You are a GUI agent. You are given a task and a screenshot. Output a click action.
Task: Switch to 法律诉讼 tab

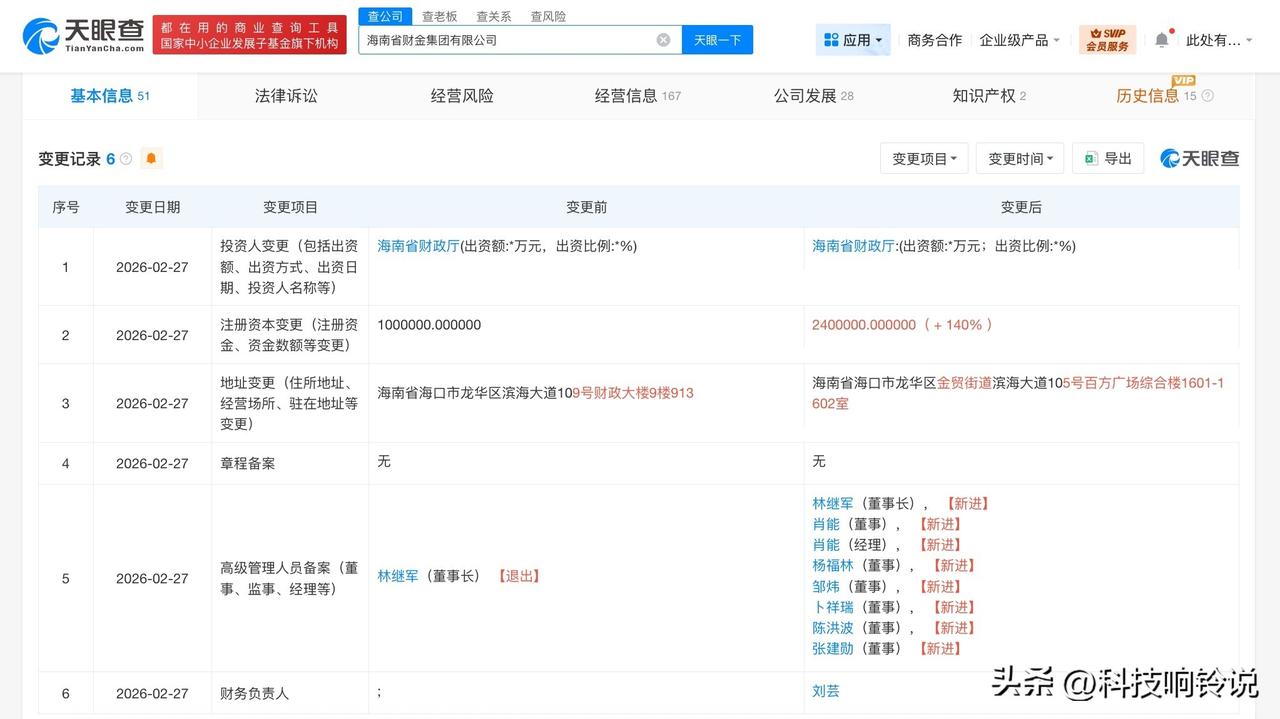point(286,96)
